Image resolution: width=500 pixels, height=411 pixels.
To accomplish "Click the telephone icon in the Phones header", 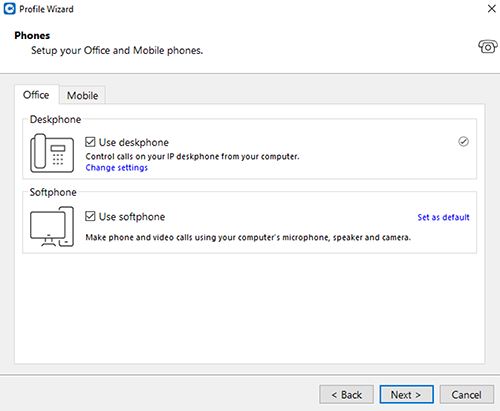I will point(488,47).
